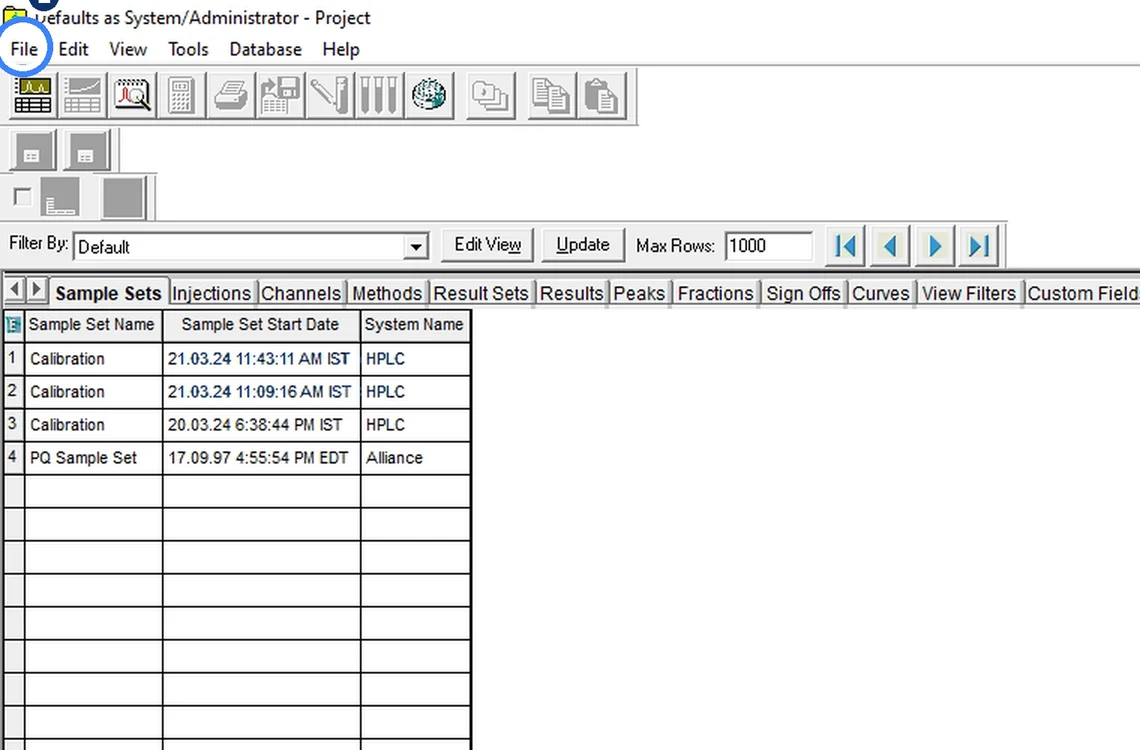
Task: Toggle the small checkbox below the toolbar
Action: click(x=23, y=197)
